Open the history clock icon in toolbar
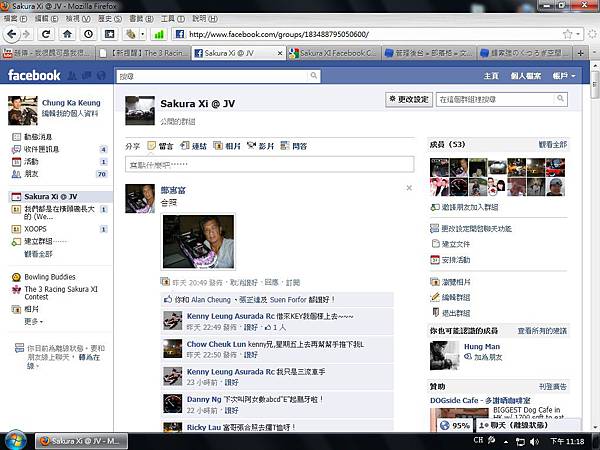The image size is (600, 450). pos(88,34)
